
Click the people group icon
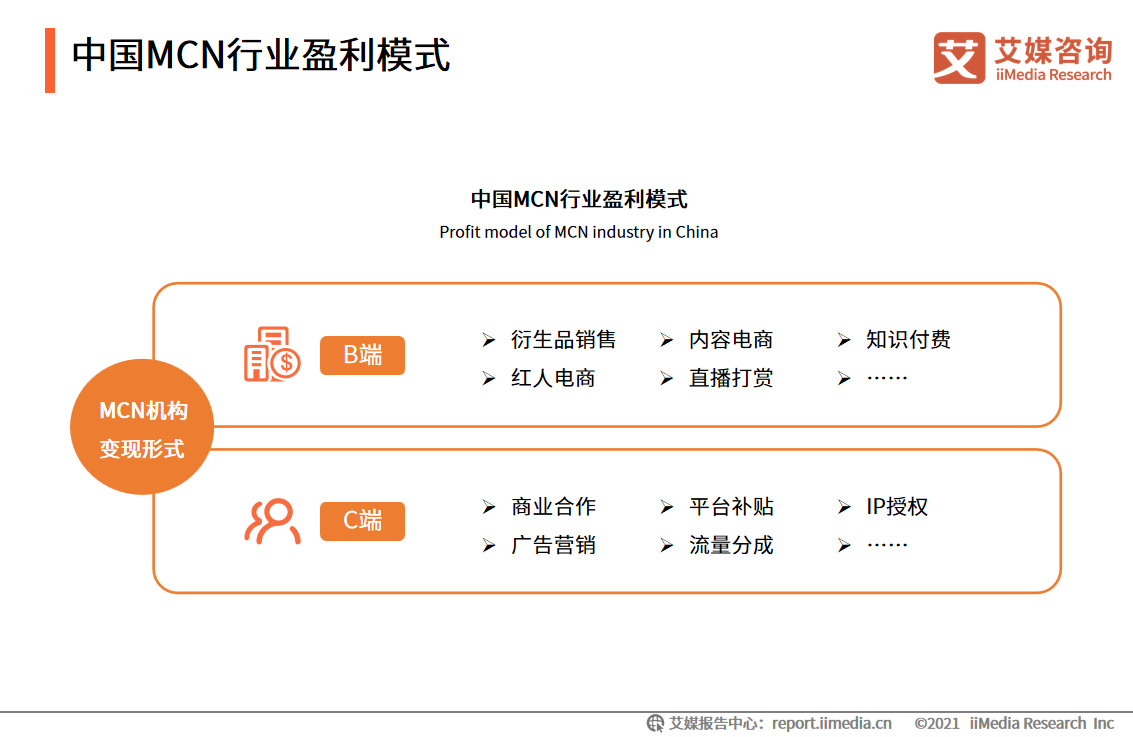272,521
